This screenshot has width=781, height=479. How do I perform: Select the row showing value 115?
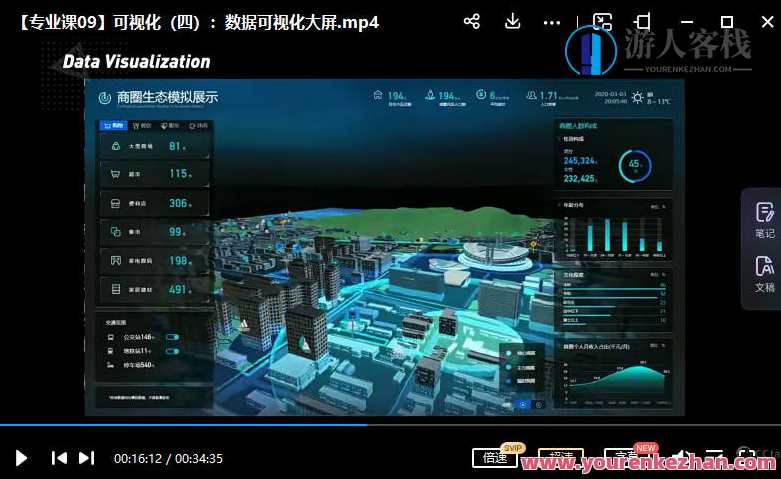tap(154, 174)
